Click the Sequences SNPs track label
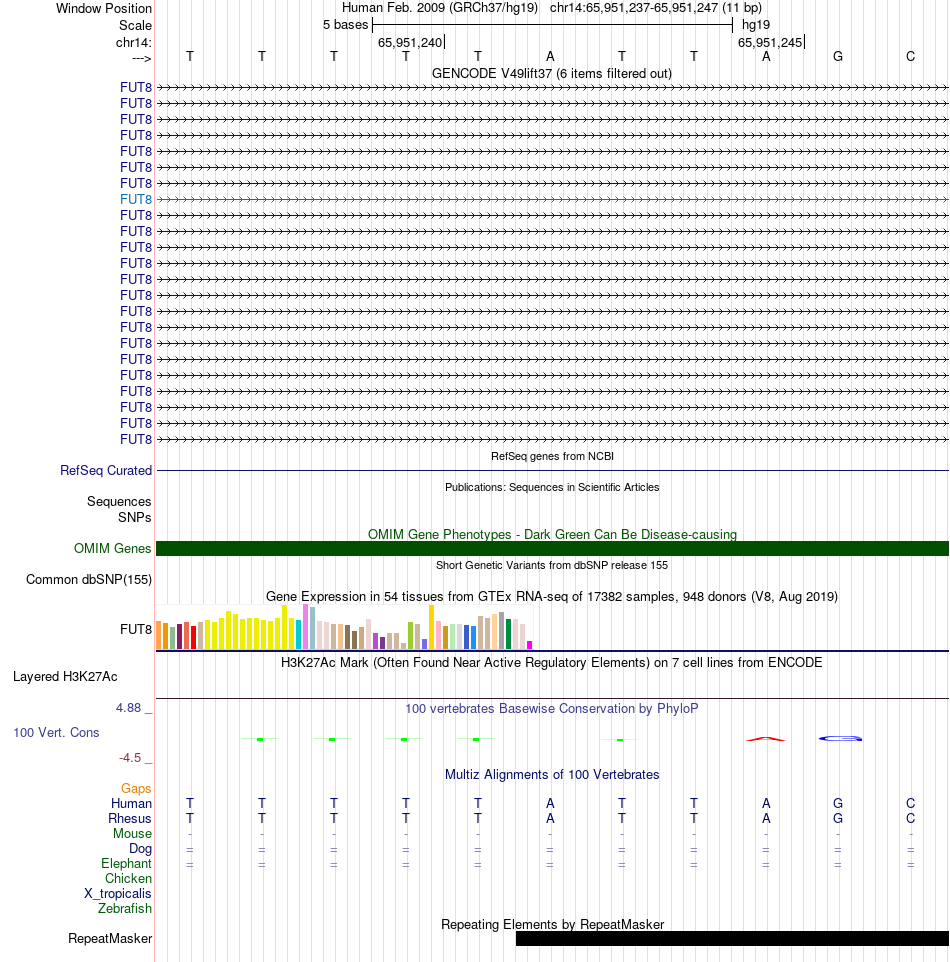This screenshot has height=962, width=950. click(x=119, y=509)
